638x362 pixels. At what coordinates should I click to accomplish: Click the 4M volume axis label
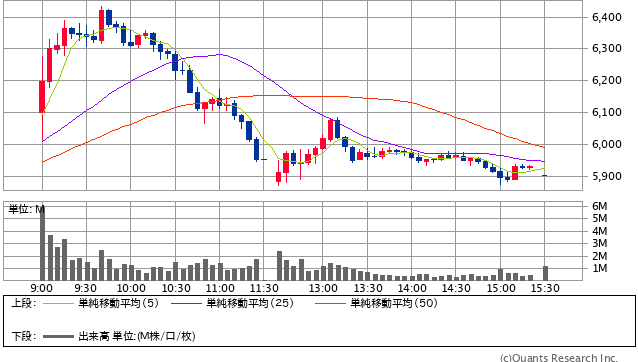pos(600,231)
